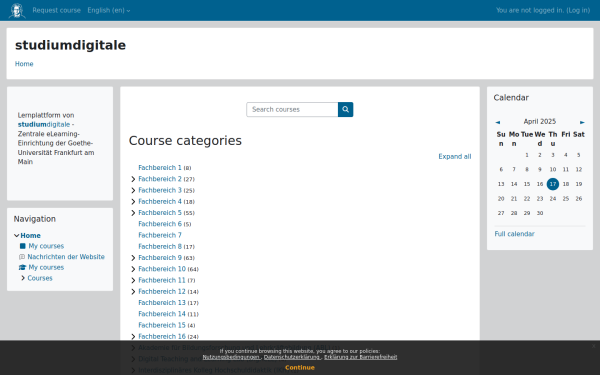Click the Log in link
Image resolution: width=600 pixels, height=375 pixels.
[x=579, y=10]
